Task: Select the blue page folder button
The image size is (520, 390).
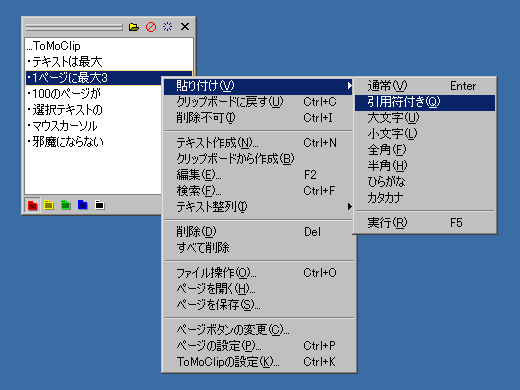Action: coord(82,205)
